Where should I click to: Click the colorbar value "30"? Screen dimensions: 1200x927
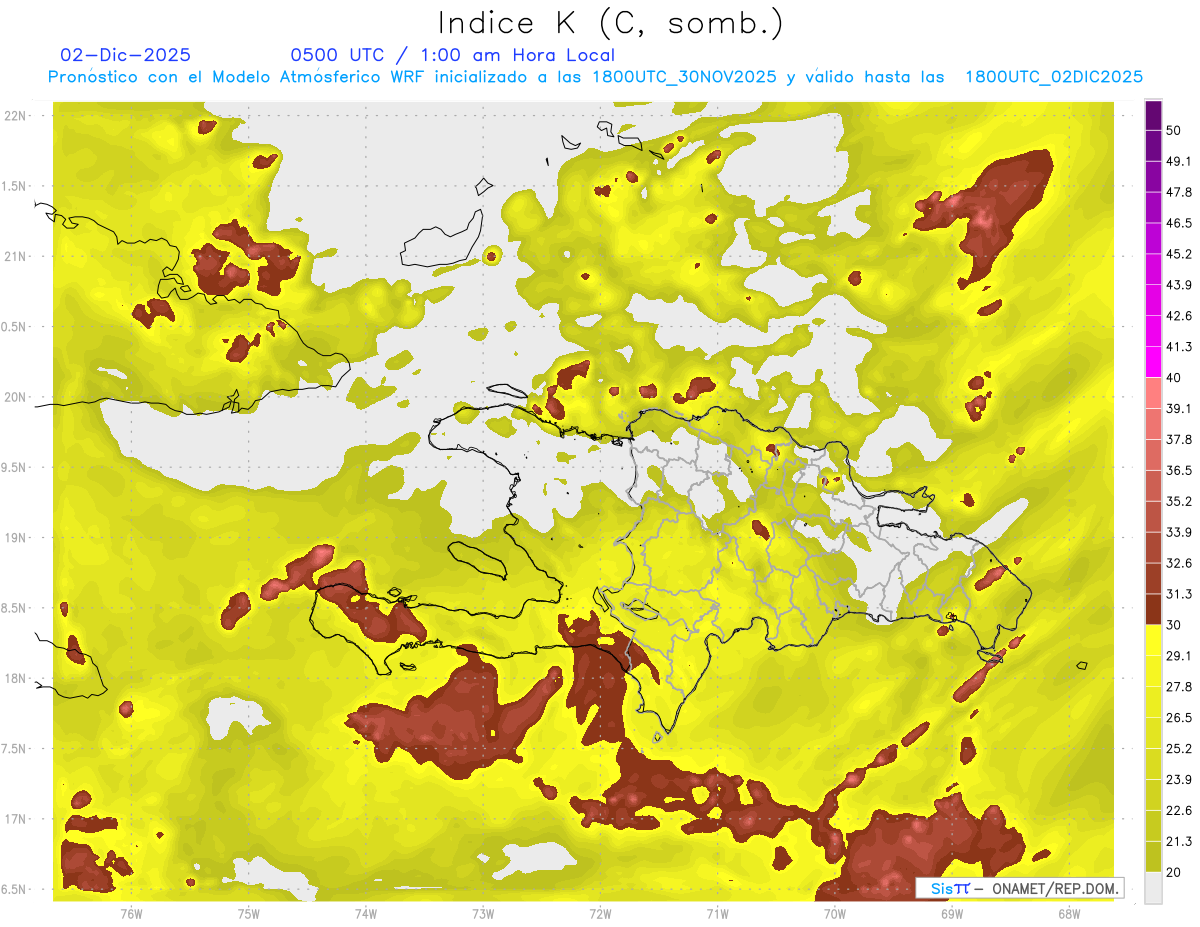tap(1175, 625)
